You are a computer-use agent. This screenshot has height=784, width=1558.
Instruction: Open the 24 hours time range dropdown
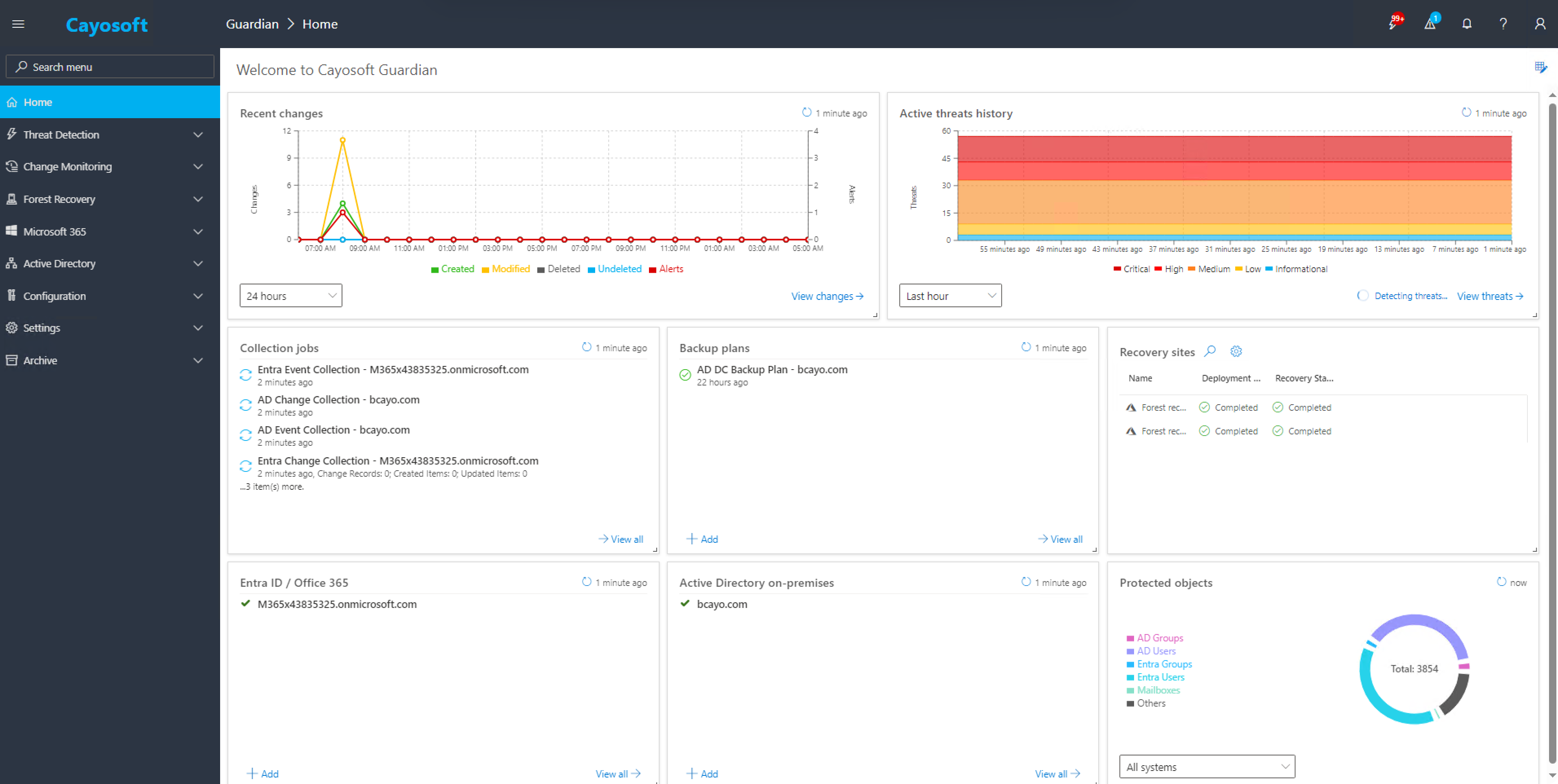pyautogui.click(x=291, y=295)
